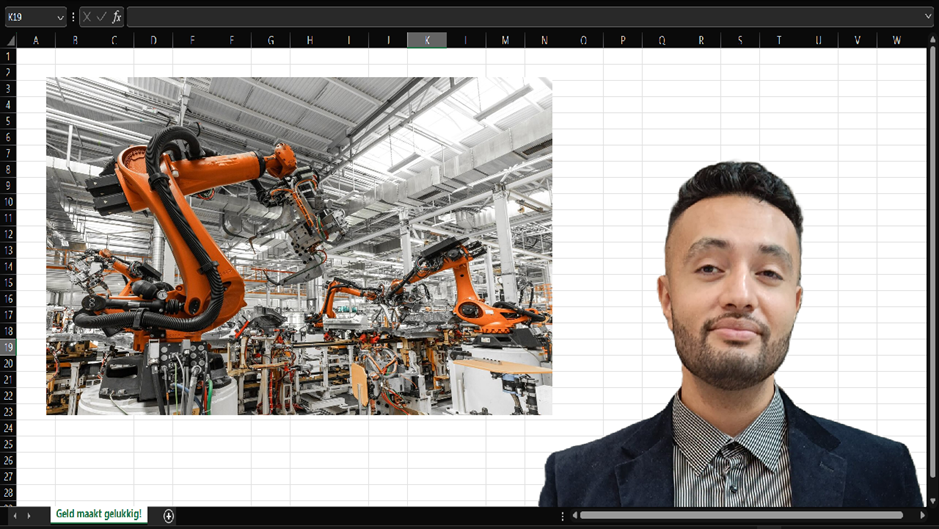Select column A header
Viewport: 939px width, 529px height.
click(x=36, y=40)
